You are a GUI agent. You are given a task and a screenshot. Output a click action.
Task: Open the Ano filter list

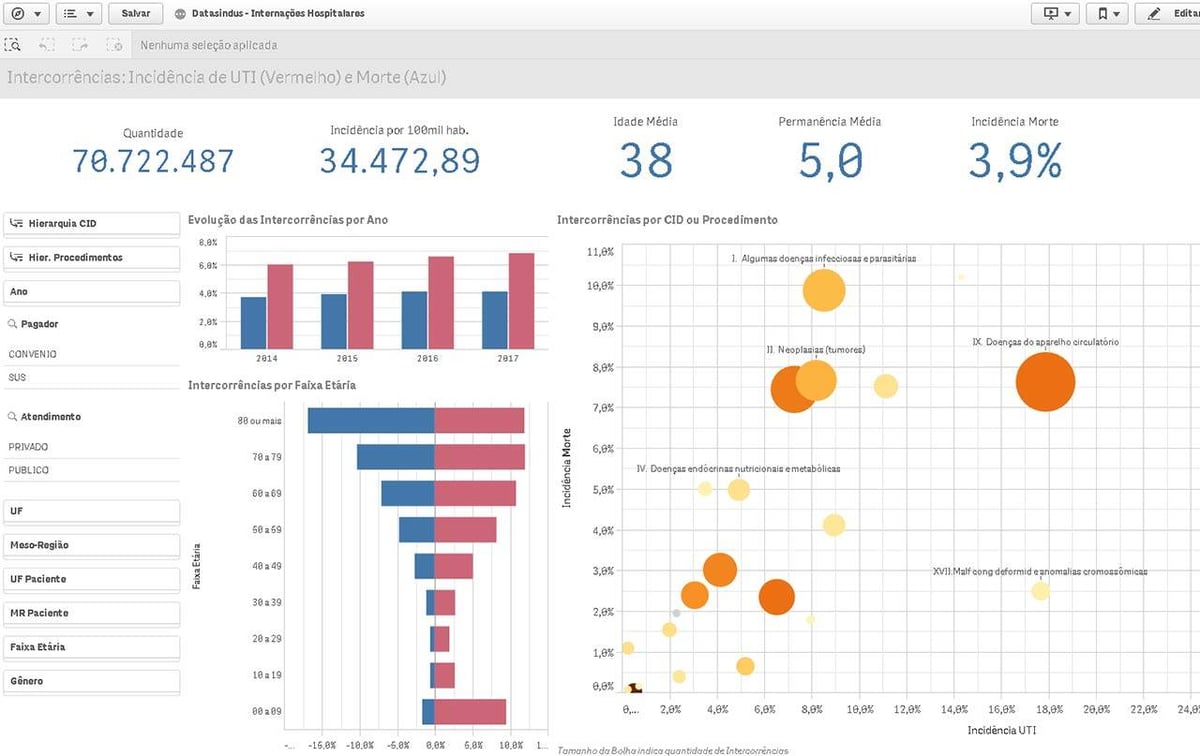92,292
